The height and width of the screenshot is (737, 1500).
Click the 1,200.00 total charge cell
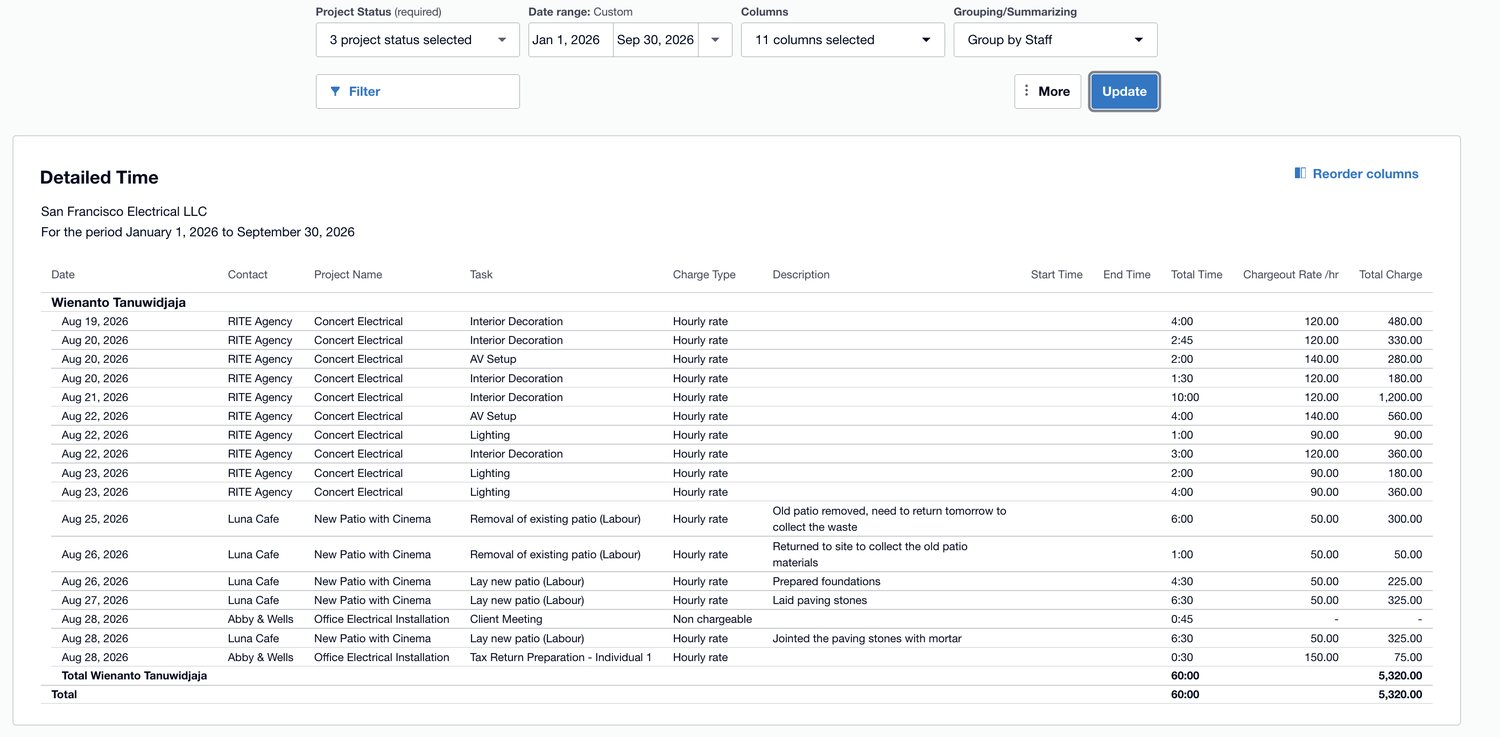pyautogui.click(x=1400, y=397)
